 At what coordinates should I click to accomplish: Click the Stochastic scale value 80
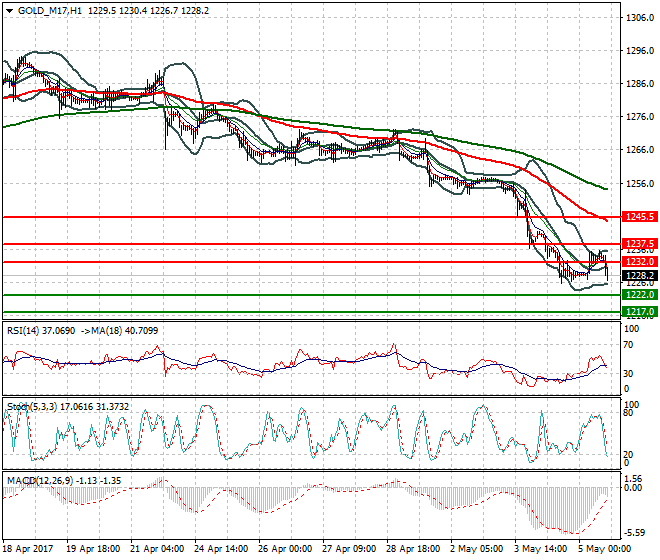tap(628, 413)
